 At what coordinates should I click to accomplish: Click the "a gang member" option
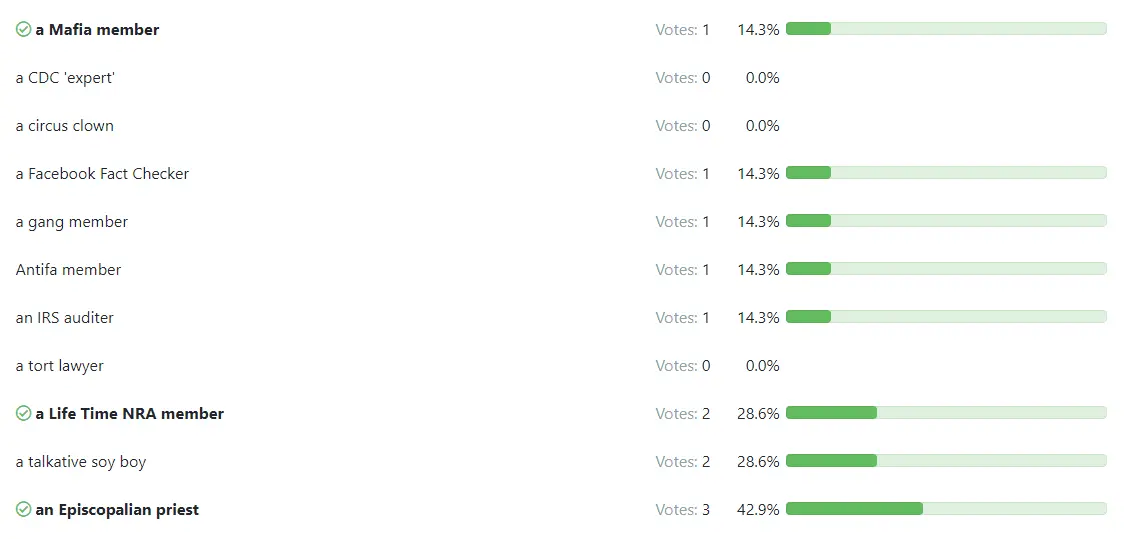(x=72, y=222)
